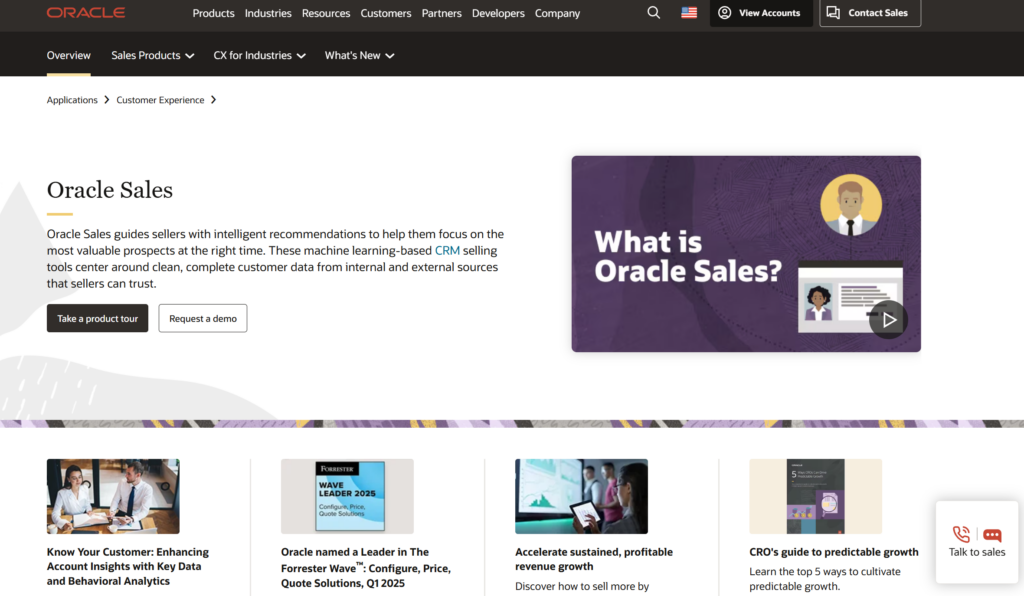1024x596 pixels.
Task: Click the Oracle logo
Action: [86, 13]
